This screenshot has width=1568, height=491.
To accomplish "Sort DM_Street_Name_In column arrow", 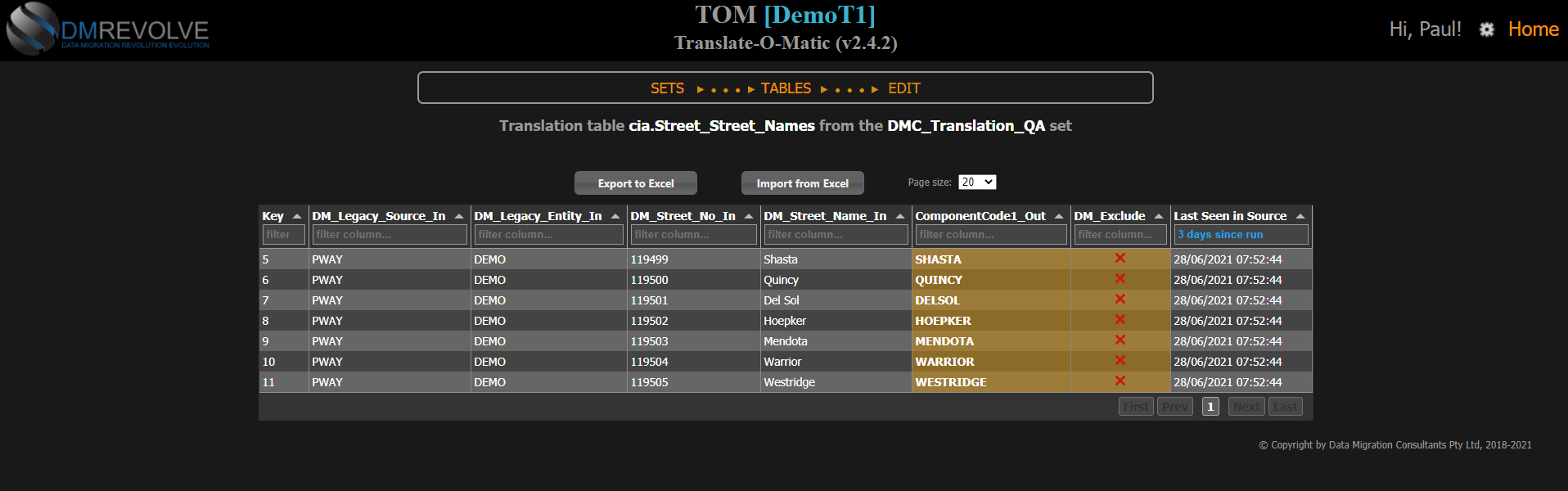I will click(899, 216).
